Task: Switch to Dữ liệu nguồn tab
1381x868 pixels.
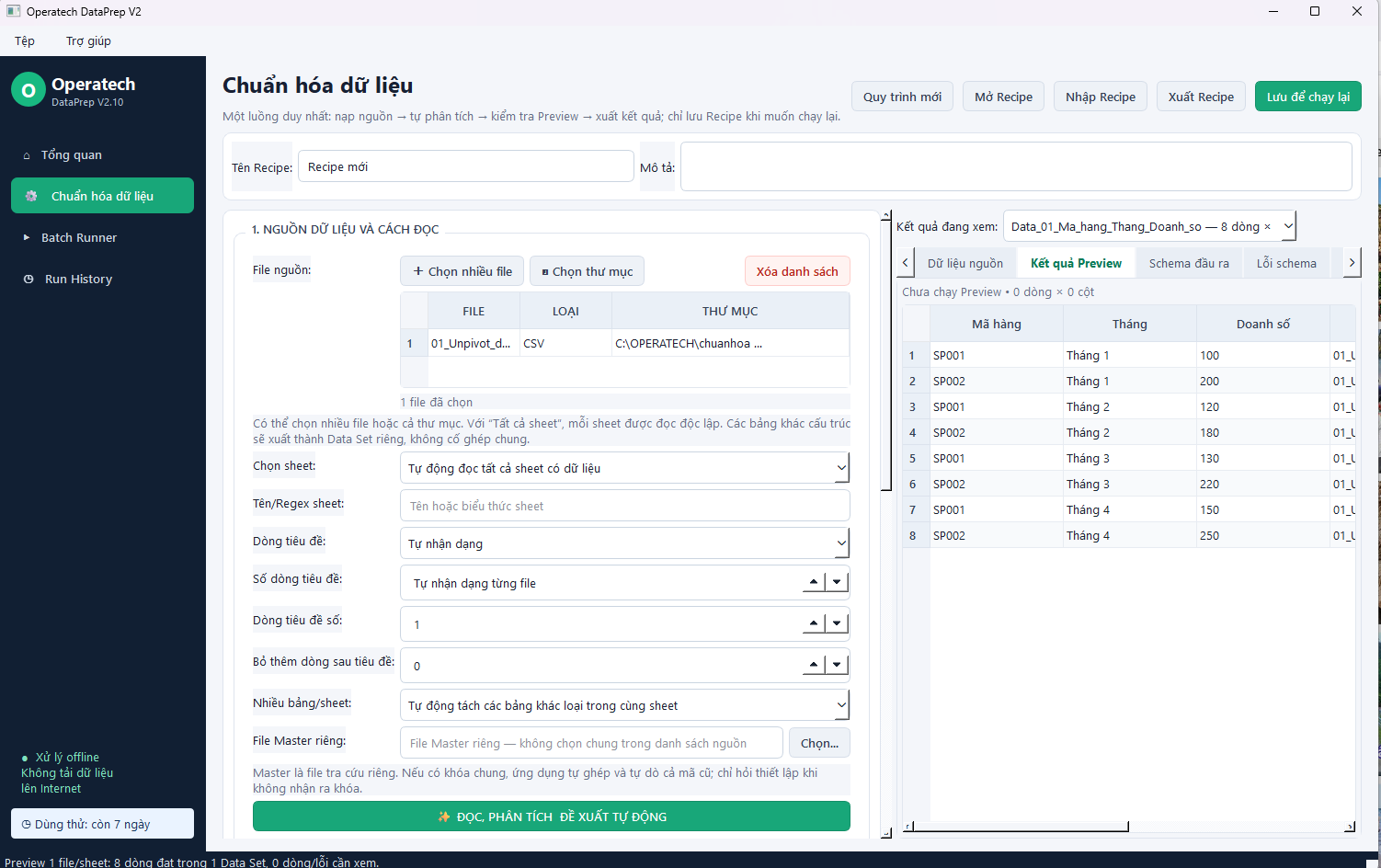Action: pos(965,263)
